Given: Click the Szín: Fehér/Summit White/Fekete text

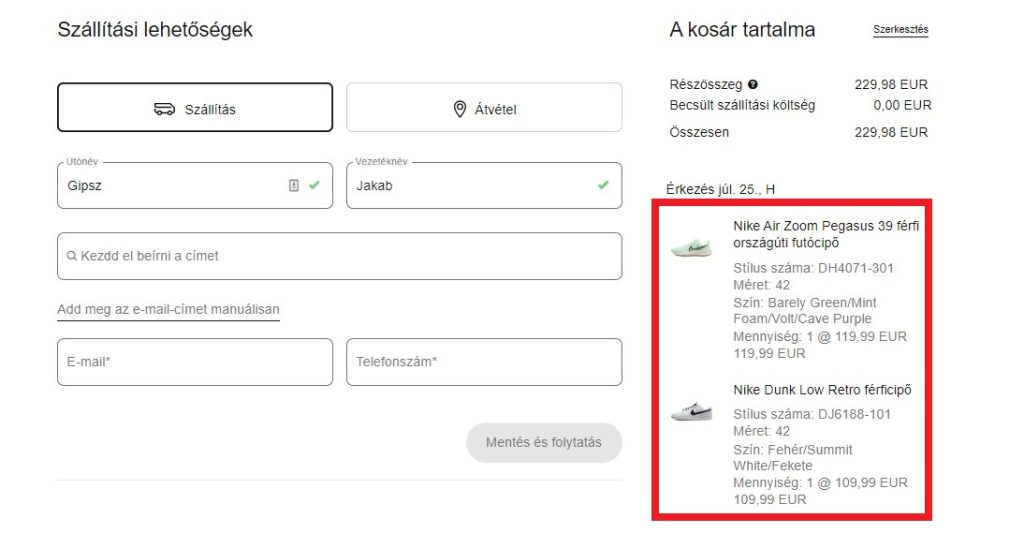Looking at the screenshot, I should pyautogui.click(x=793, y=458).
